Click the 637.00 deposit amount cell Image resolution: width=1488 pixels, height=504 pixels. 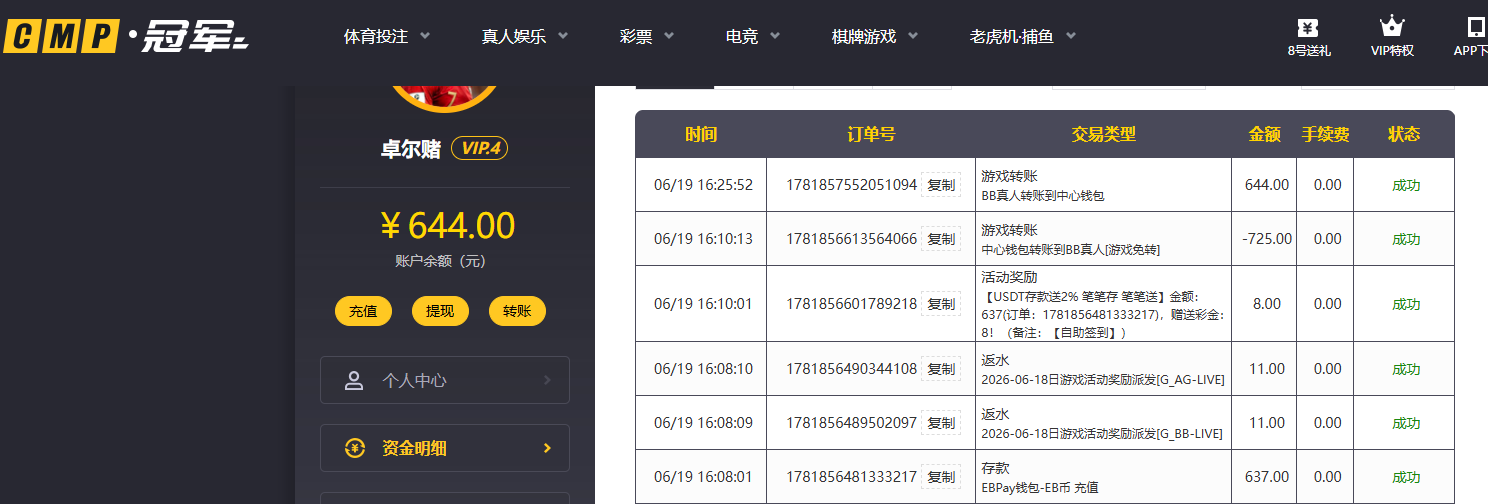pos(1267,477)
